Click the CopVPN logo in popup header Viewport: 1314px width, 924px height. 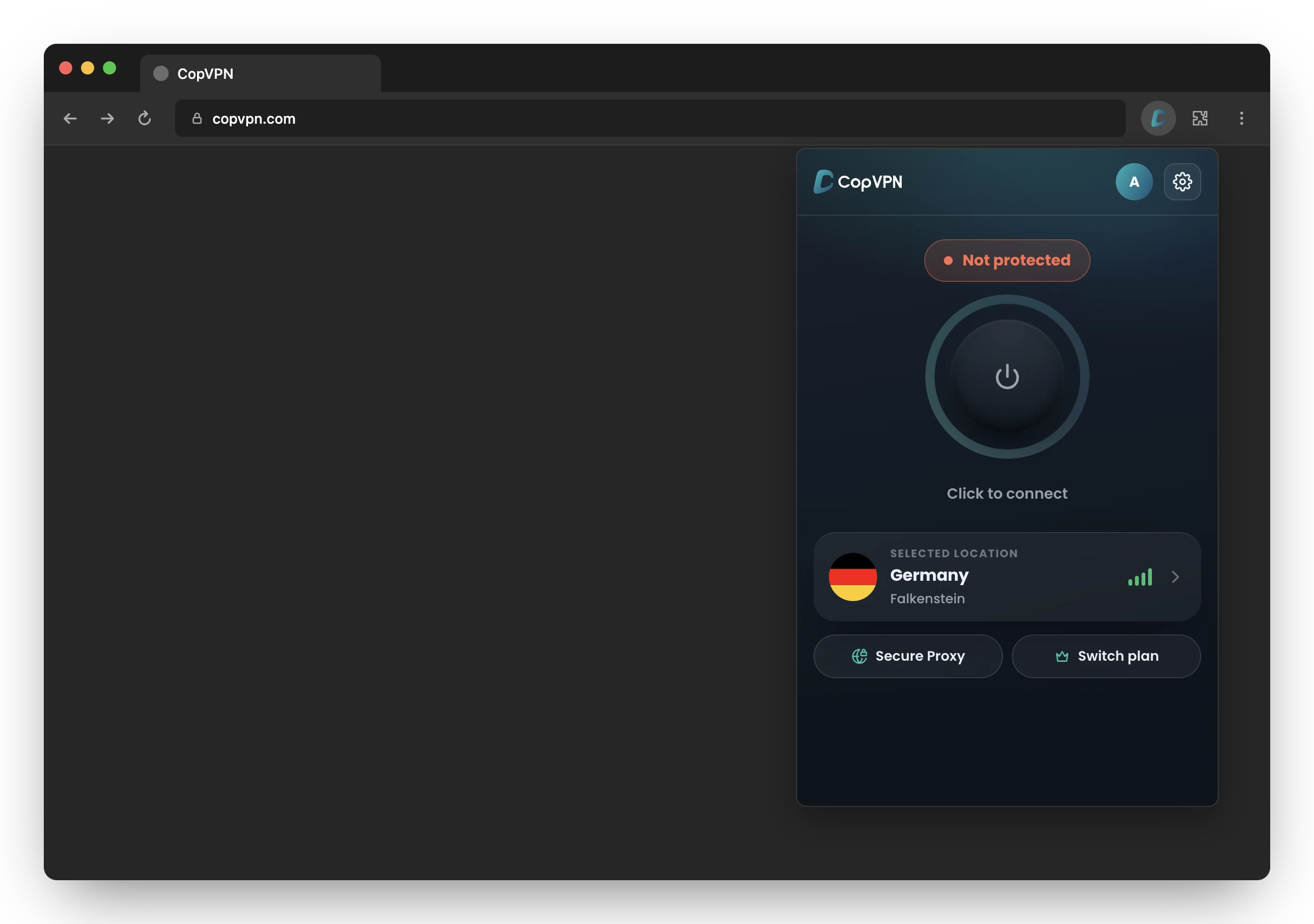[858, 182]
